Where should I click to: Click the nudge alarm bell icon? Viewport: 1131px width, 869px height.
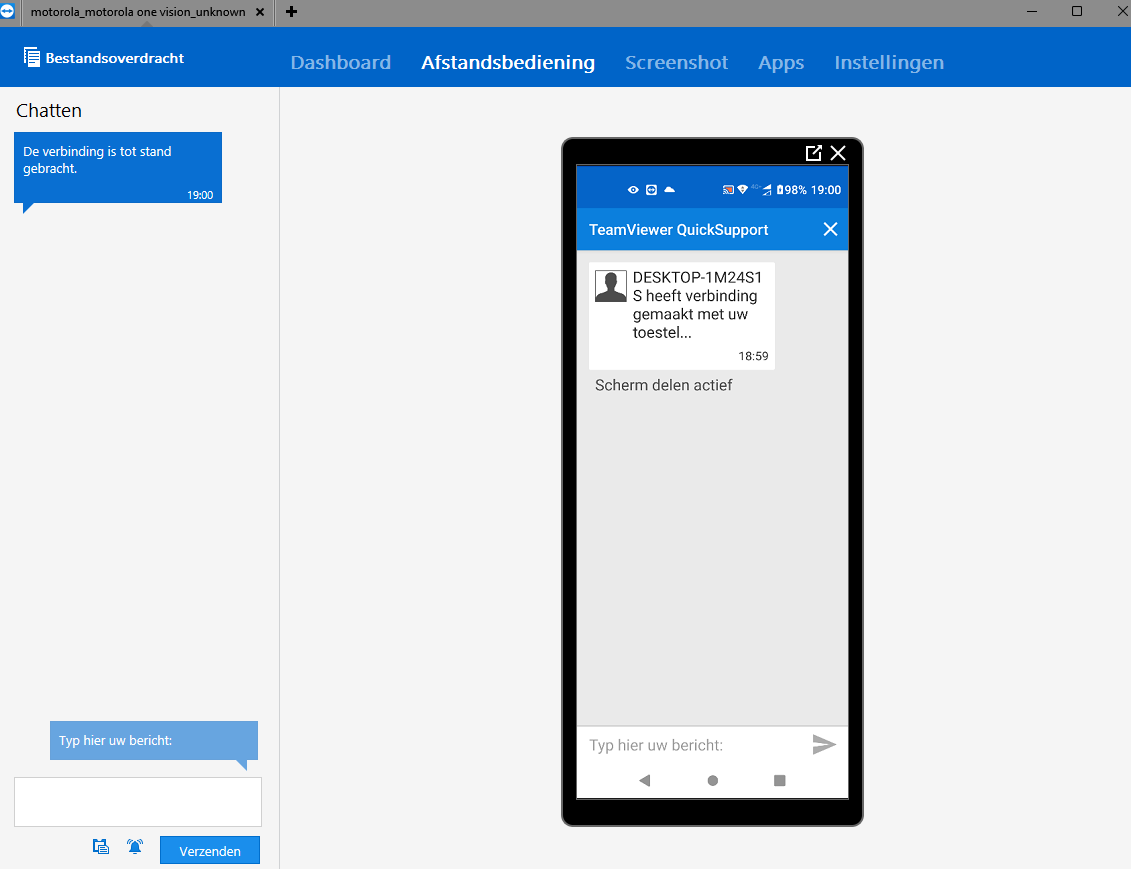[135, 847]
